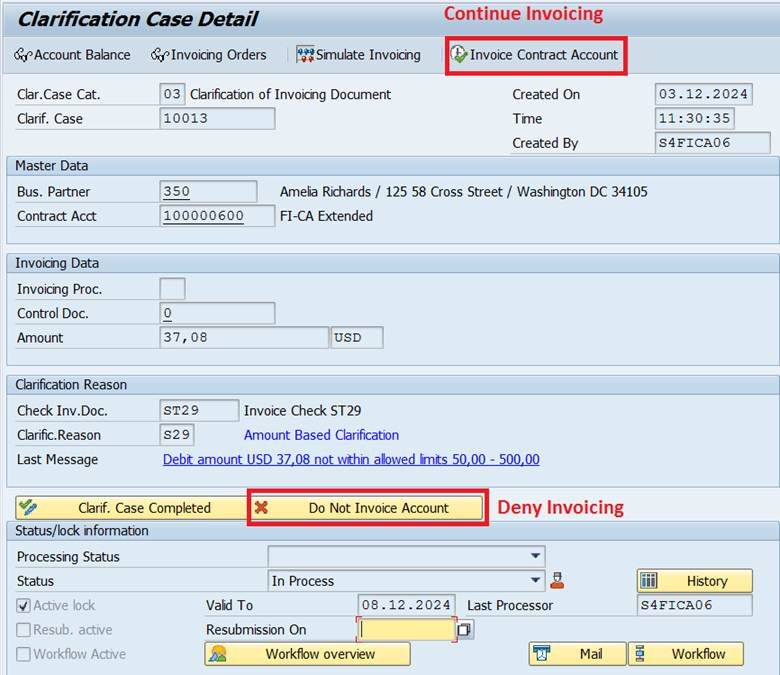
Task: Expand the Processing Status dropdown
Action: [536, 556]
